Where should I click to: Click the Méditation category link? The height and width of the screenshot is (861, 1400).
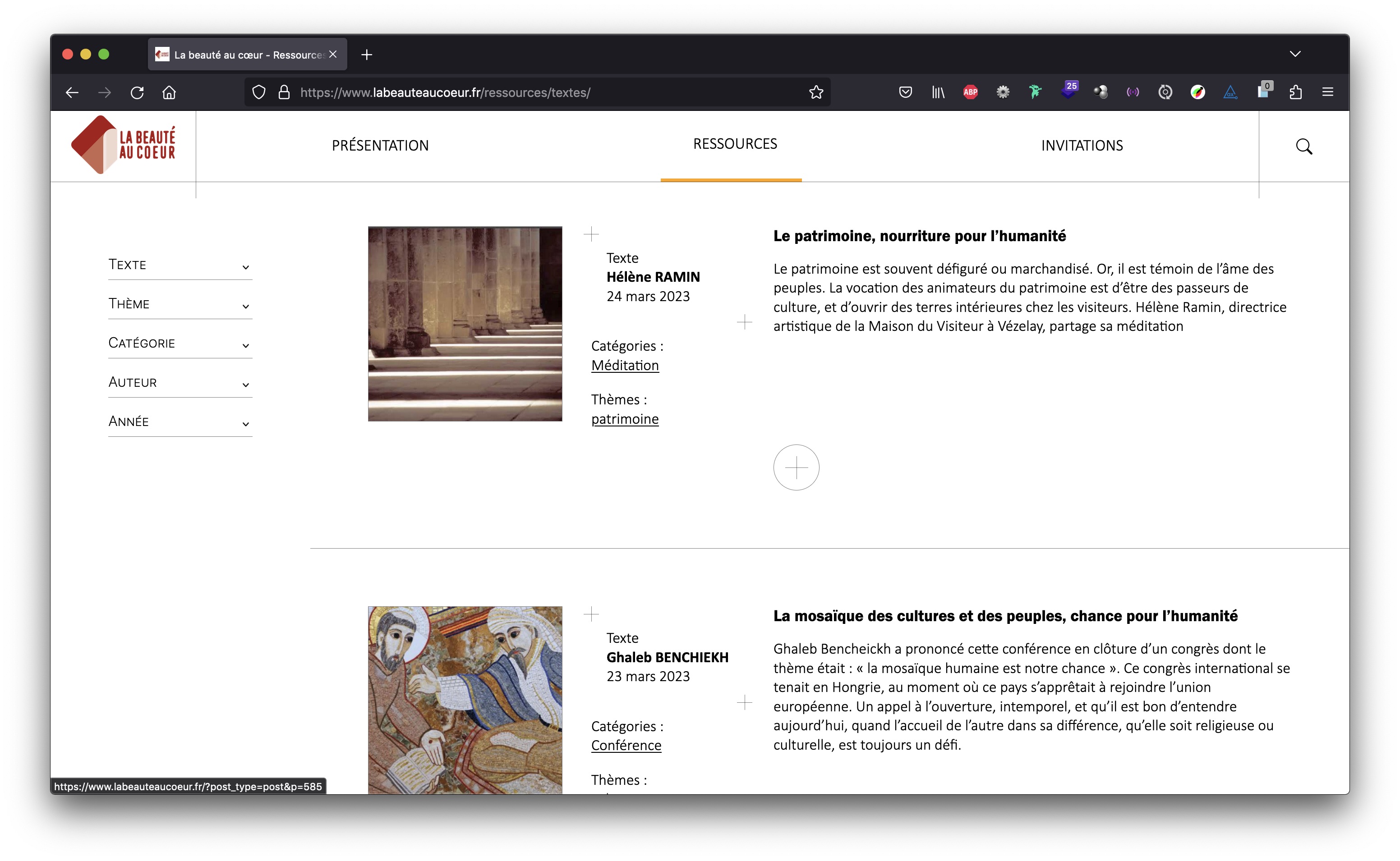(625, 366)
